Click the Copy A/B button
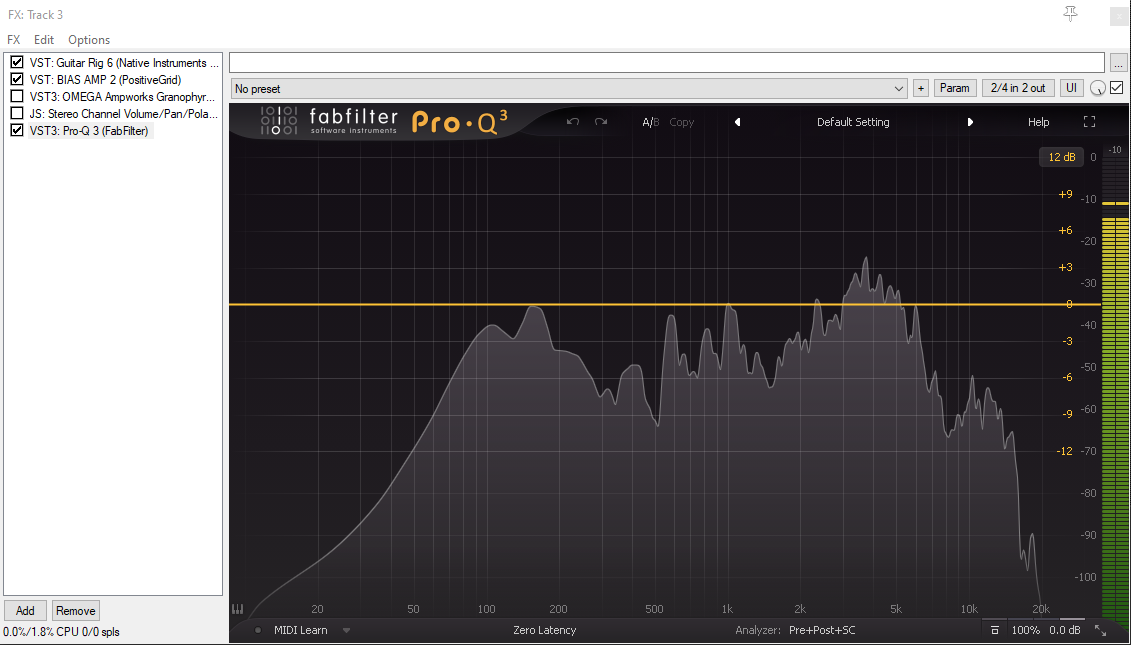The width and height of the screenshot is (1131, 645). point(682,122)
